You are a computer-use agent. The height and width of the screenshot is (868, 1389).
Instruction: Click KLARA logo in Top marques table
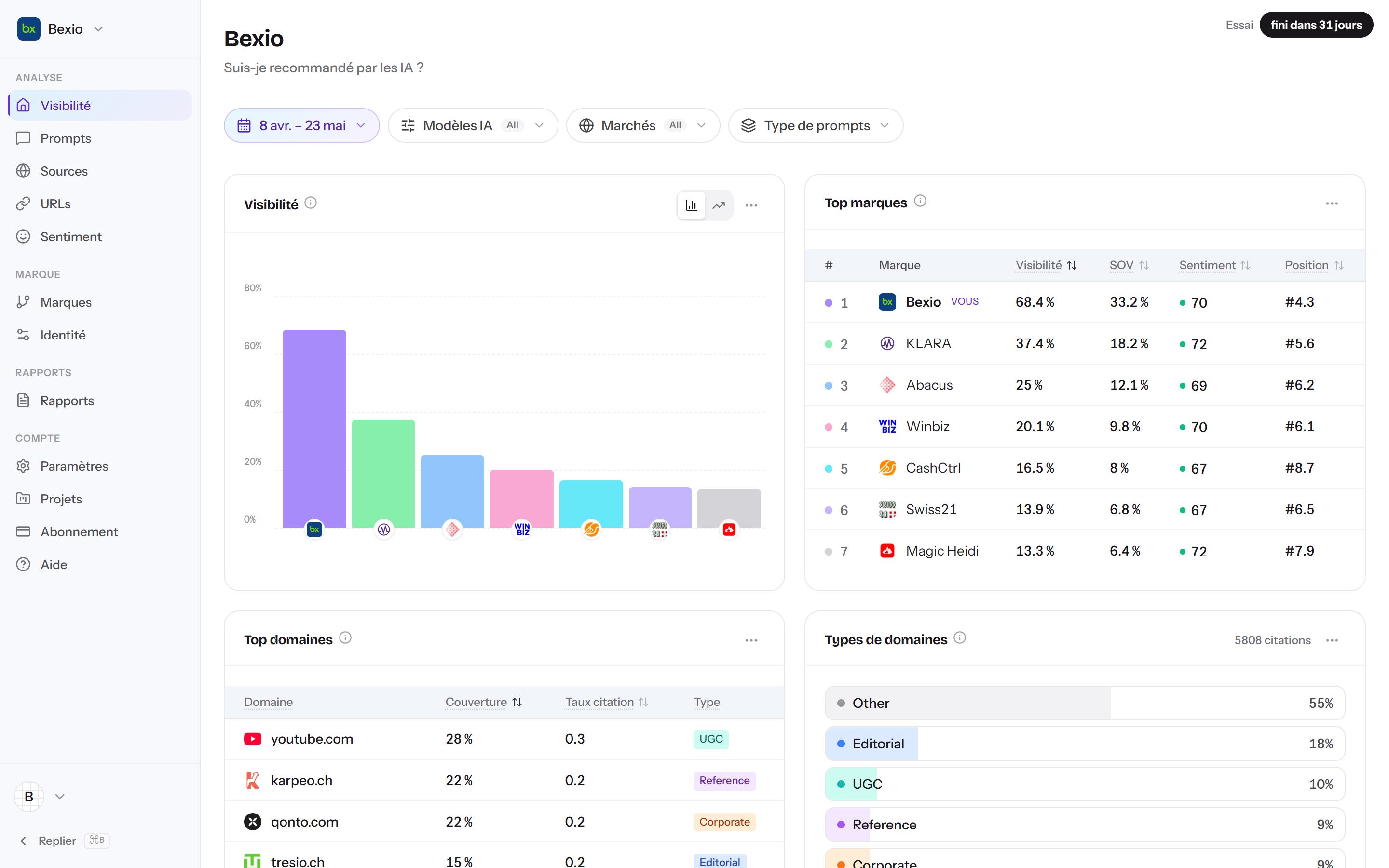pos(887,343)
